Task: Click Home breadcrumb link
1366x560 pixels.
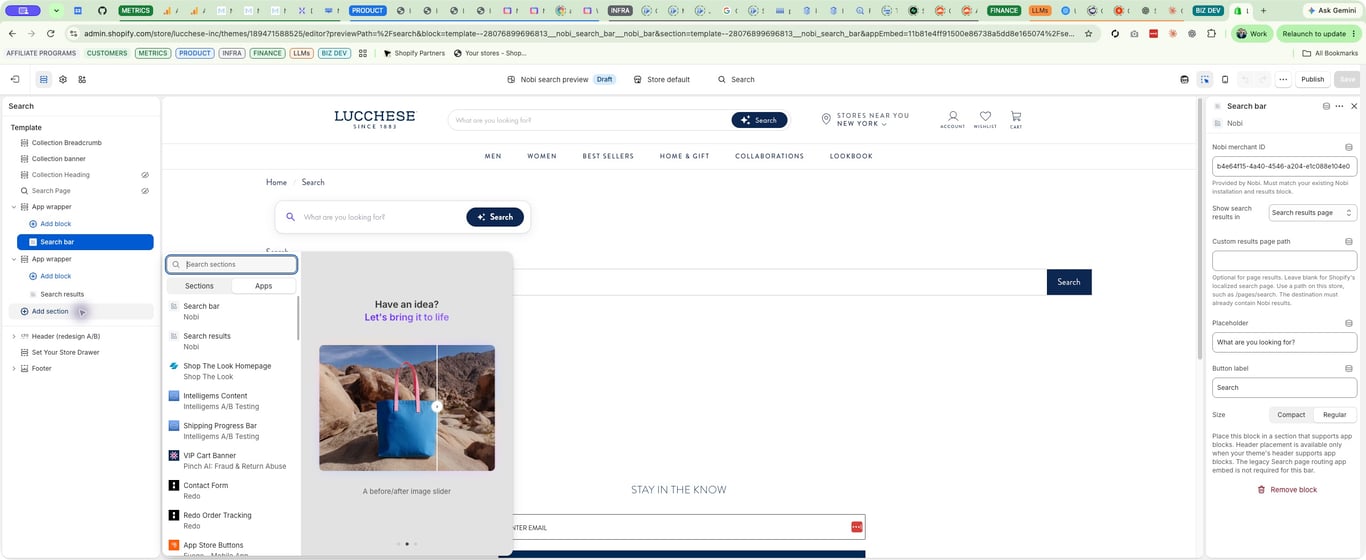Action: tap(276, 182)
